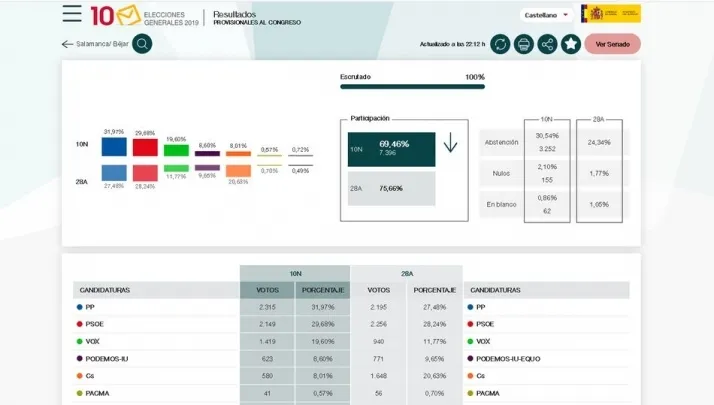
Task: Open the hamburger menu
Action: click(x=72, y=14)
